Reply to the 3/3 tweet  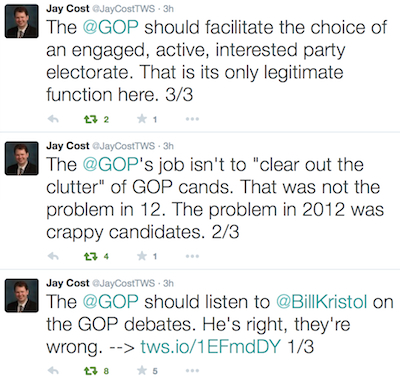[53, 119]
